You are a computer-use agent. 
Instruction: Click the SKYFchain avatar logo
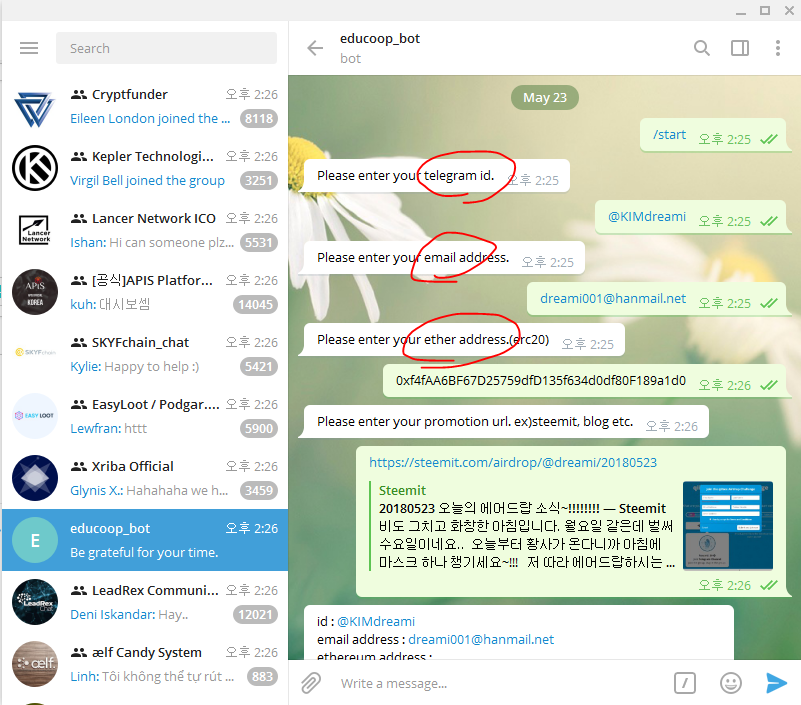(35, 354)
